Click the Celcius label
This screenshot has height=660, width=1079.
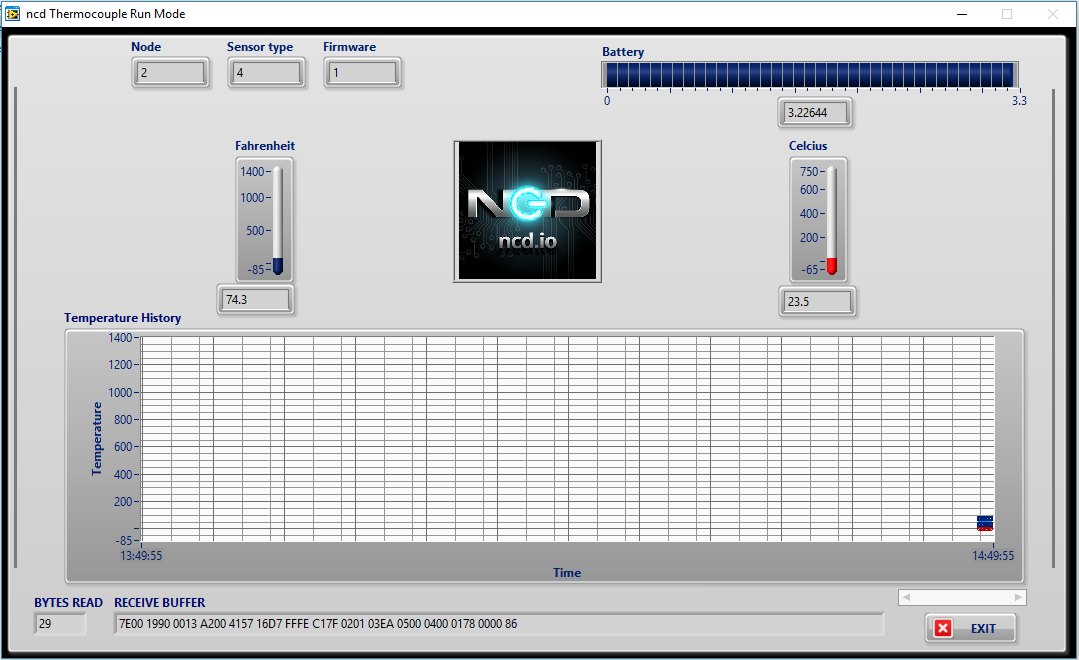point(808,146)
